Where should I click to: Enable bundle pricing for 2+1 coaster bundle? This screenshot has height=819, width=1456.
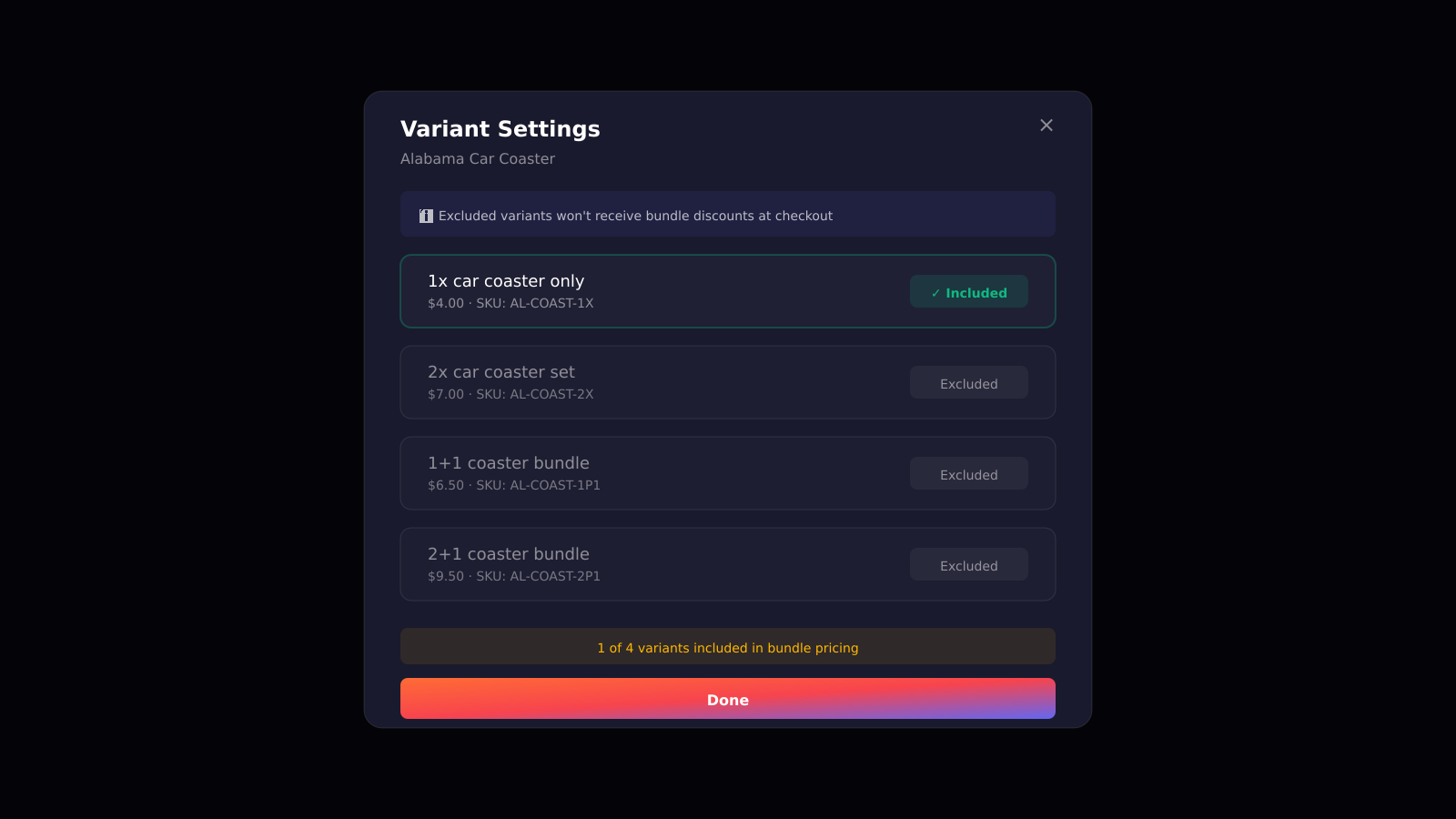(968, 564)
